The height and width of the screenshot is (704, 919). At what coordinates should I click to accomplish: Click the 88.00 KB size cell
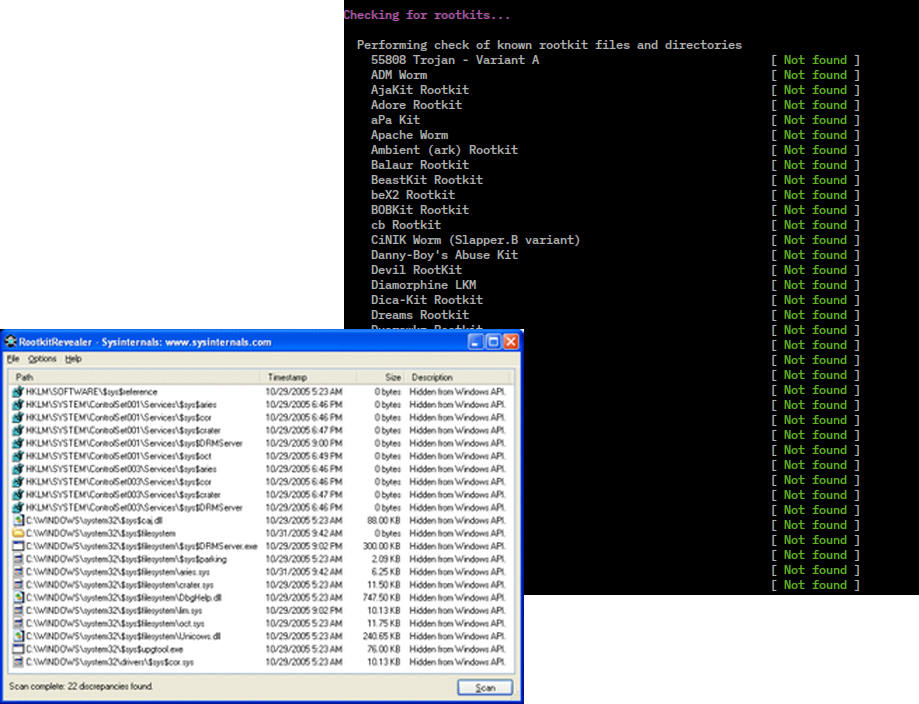click(384, 521)
